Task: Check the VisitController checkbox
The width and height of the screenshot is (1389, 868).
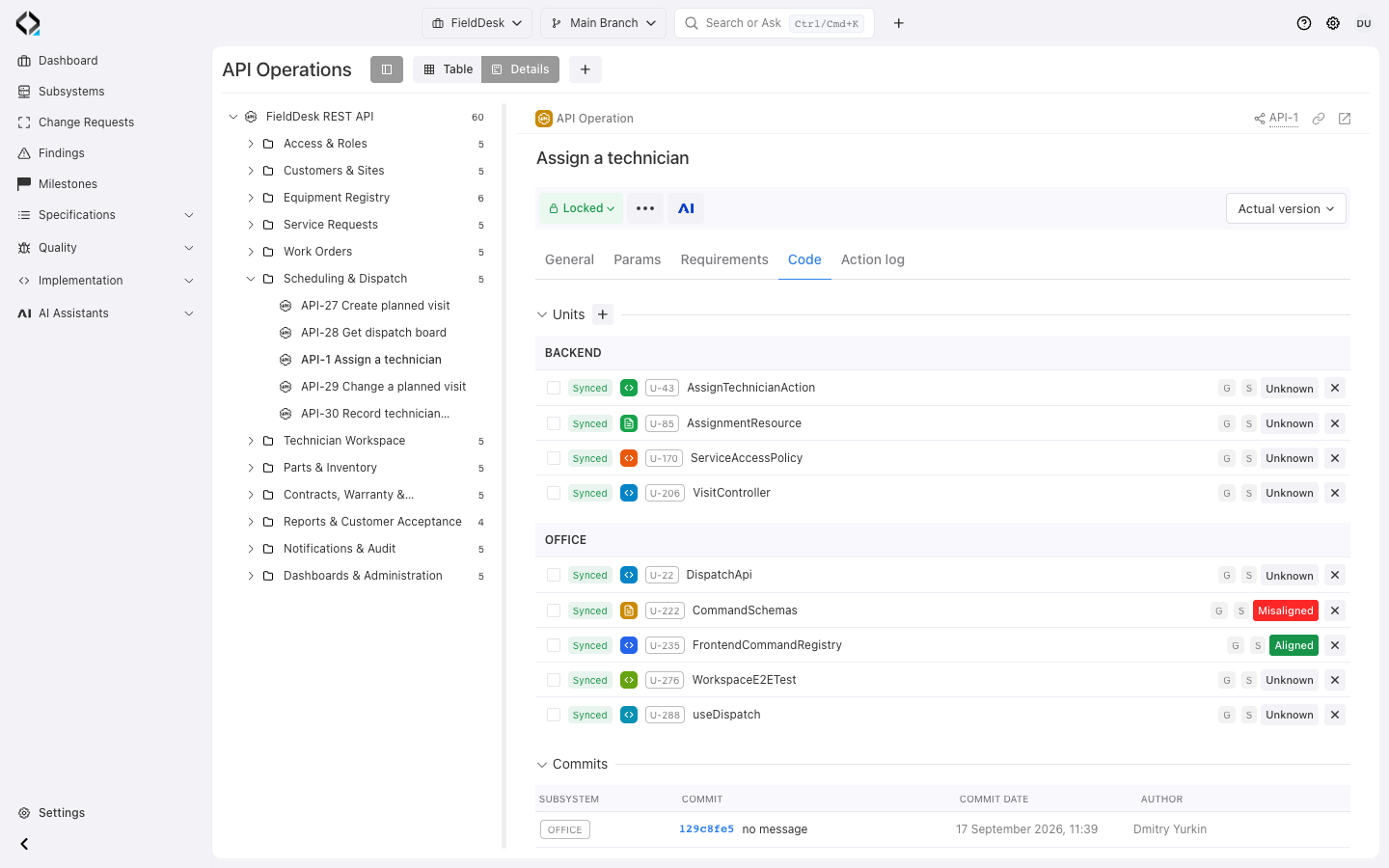Action: [x=554, y=493]
